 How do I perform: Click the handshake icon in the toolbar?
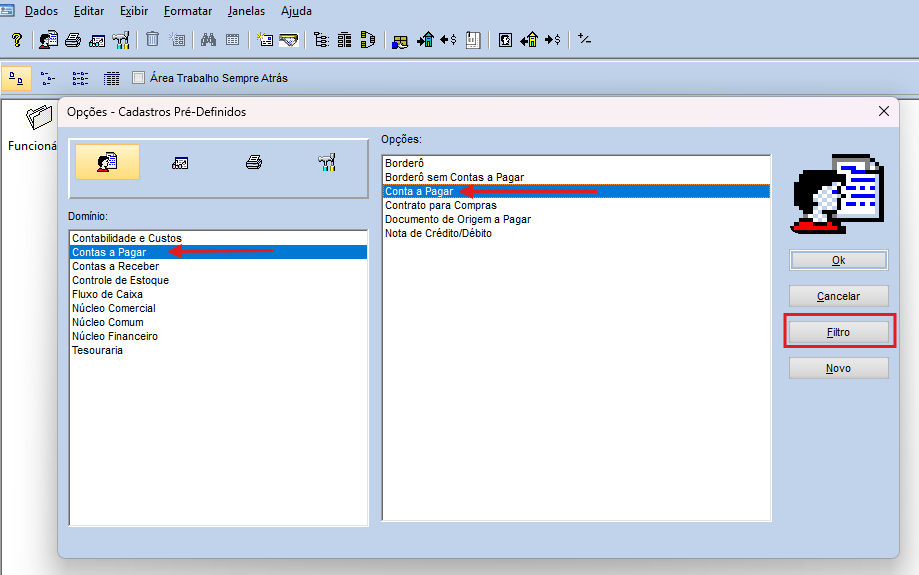pyautogui.click(x=289, y=40)
